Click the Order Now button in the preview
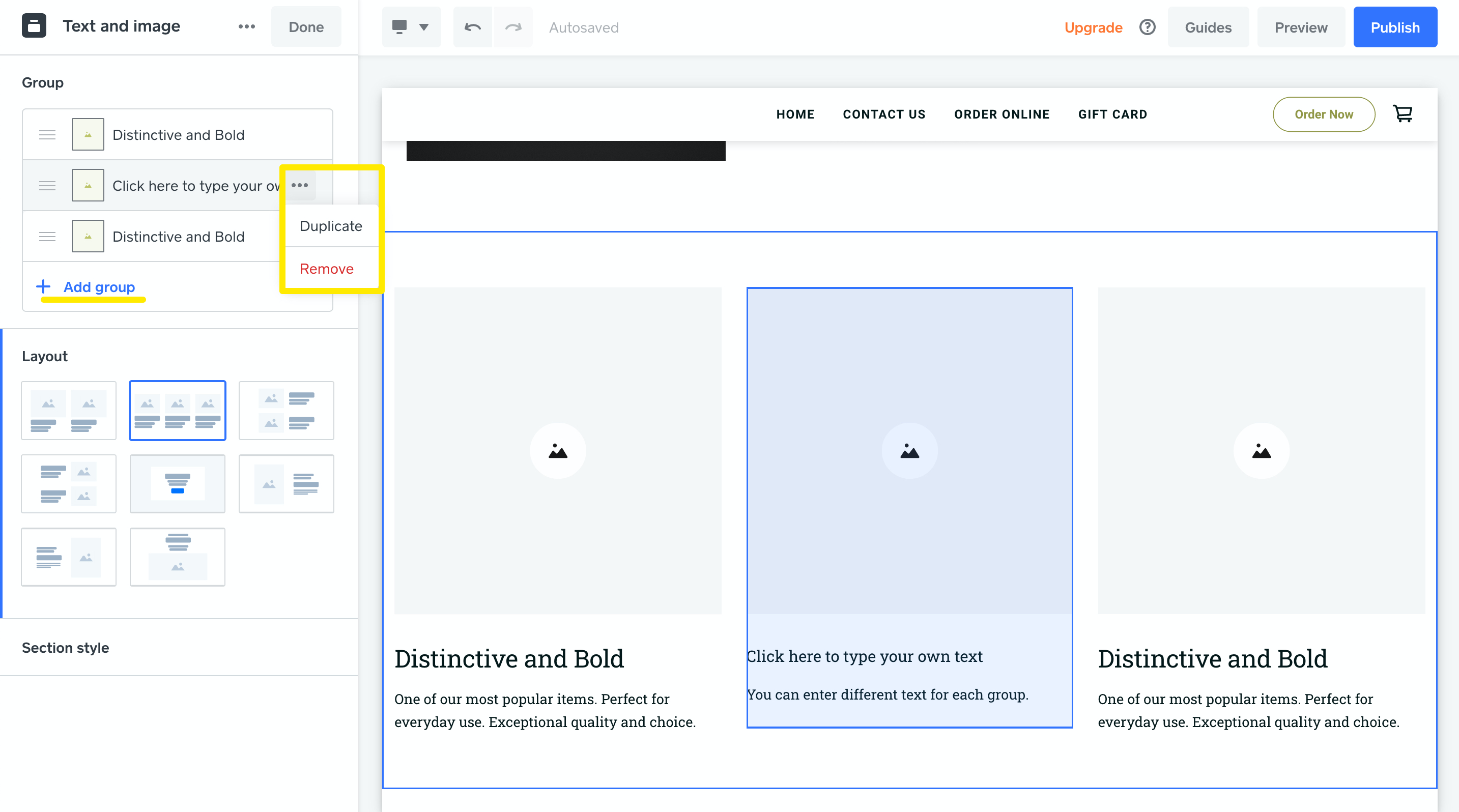Image resolution: width=1459 pixels, height=812 pixels. coord(1324,114)
